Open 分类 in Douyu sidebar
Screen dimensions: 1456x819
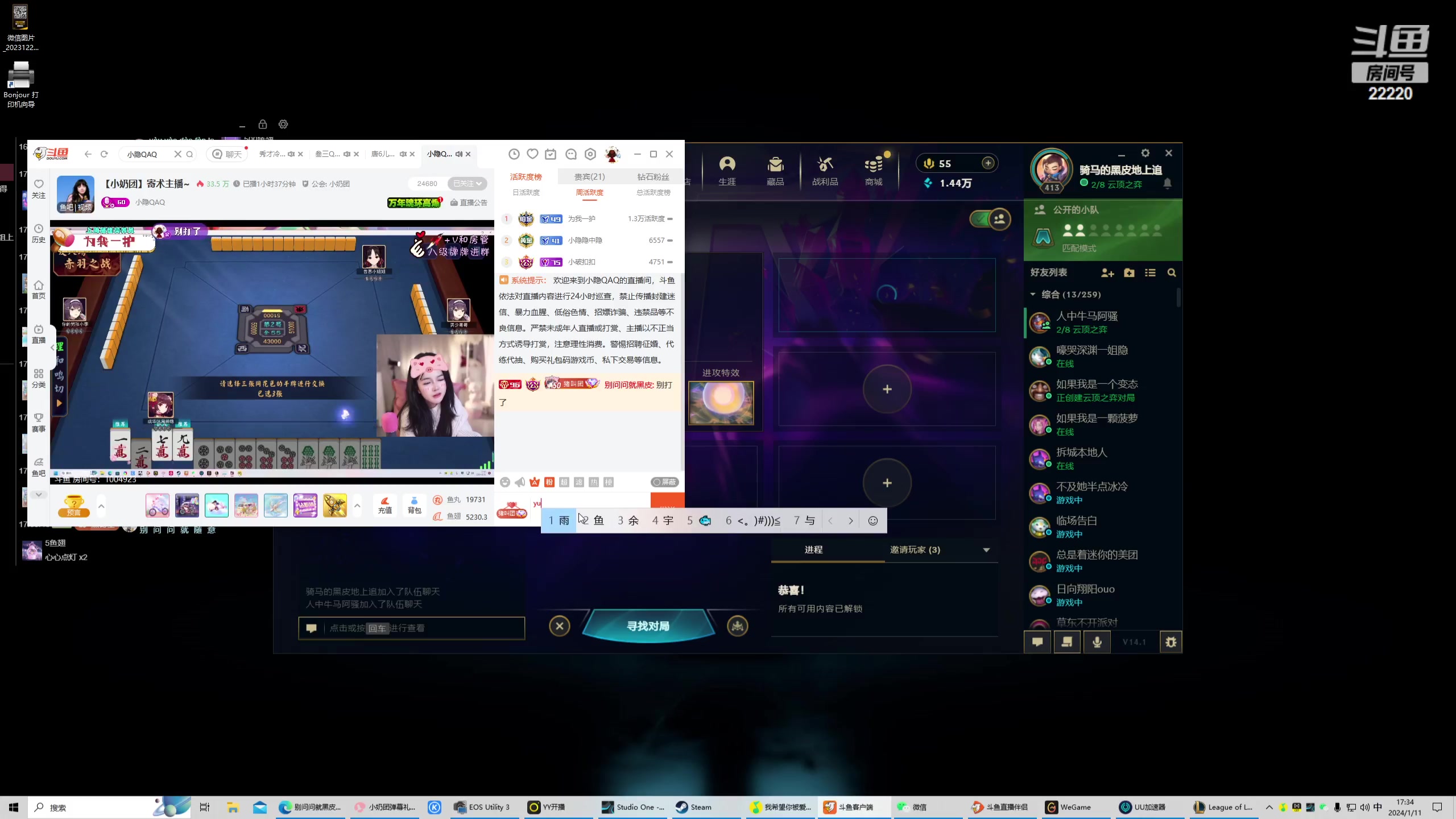(39, 378)
